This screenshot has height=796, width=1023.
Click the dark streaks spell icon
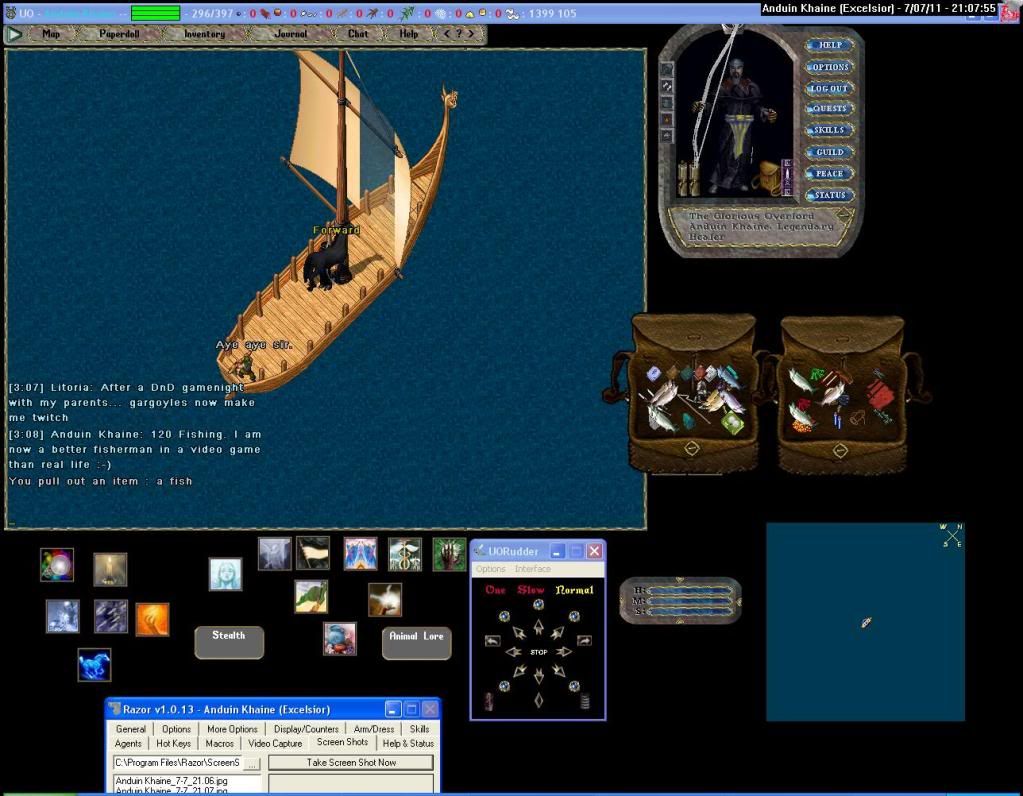coord(110,617)
